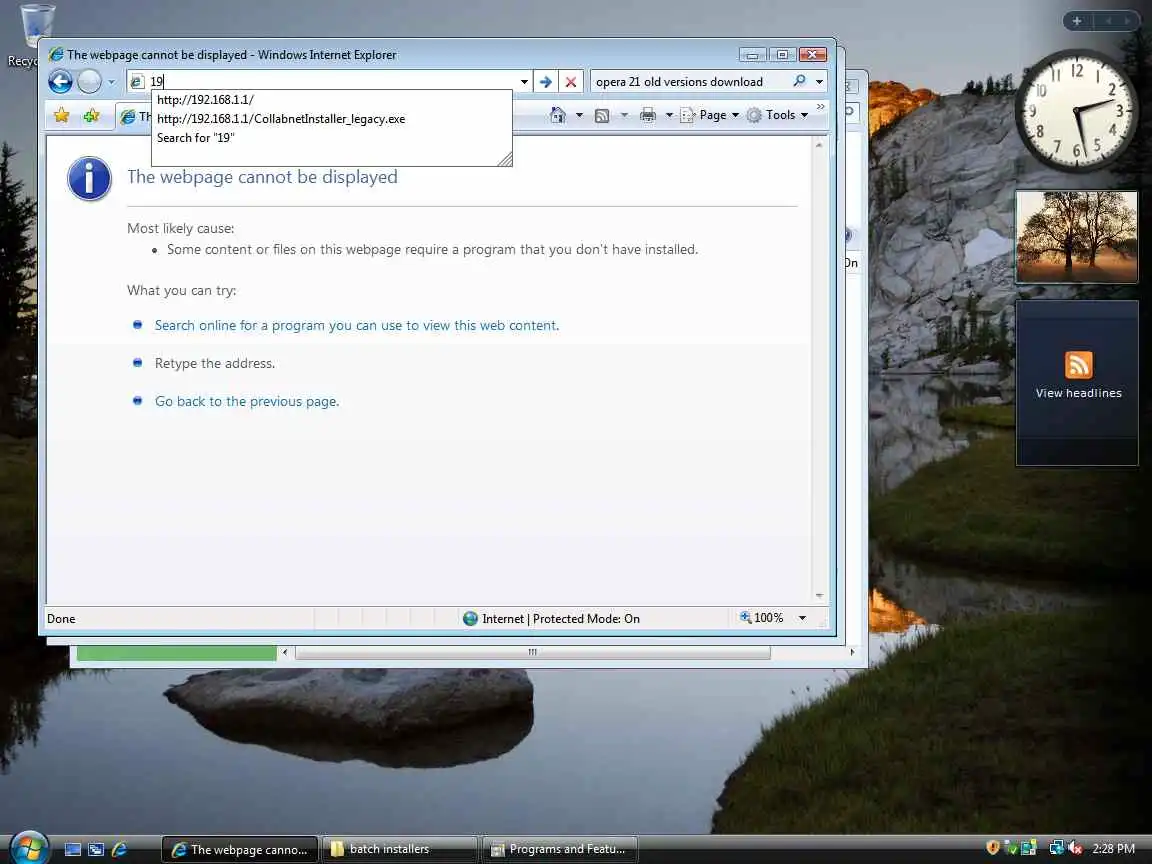Open the Page menu

(709, 115)
